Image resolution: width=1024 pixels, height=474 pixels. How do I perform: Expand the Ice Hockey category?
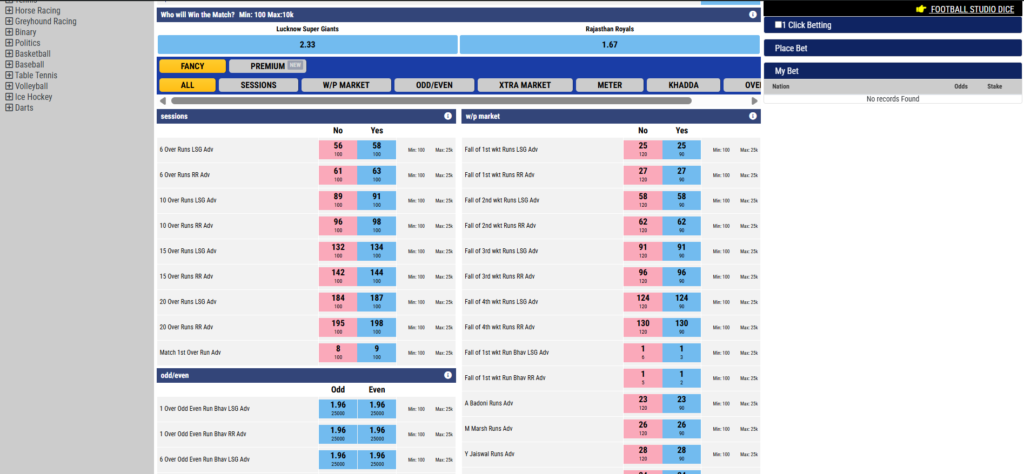[9, 97]
